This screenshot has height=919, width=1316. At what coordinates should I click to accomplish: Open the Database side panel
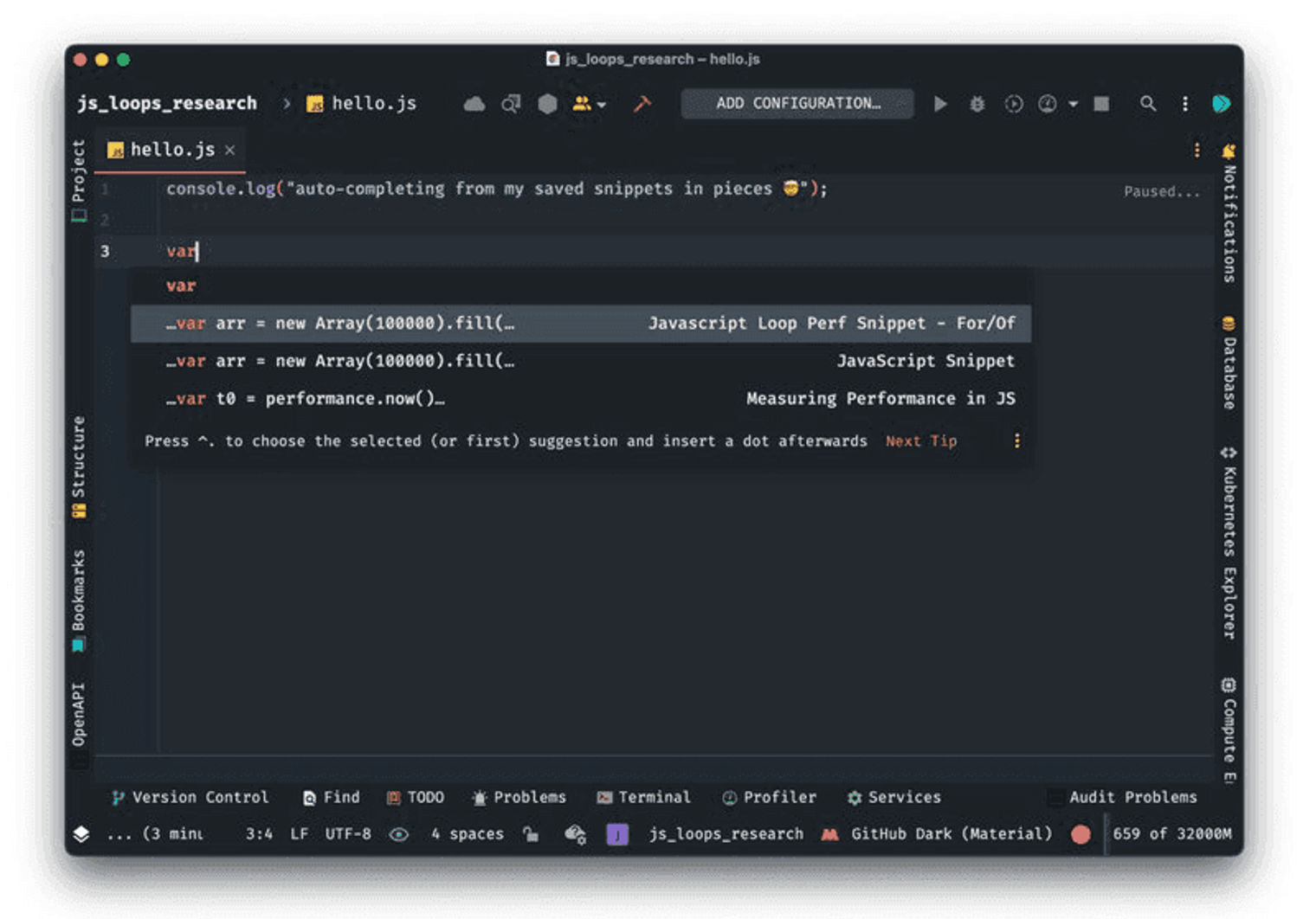[x=1229, y=363]
